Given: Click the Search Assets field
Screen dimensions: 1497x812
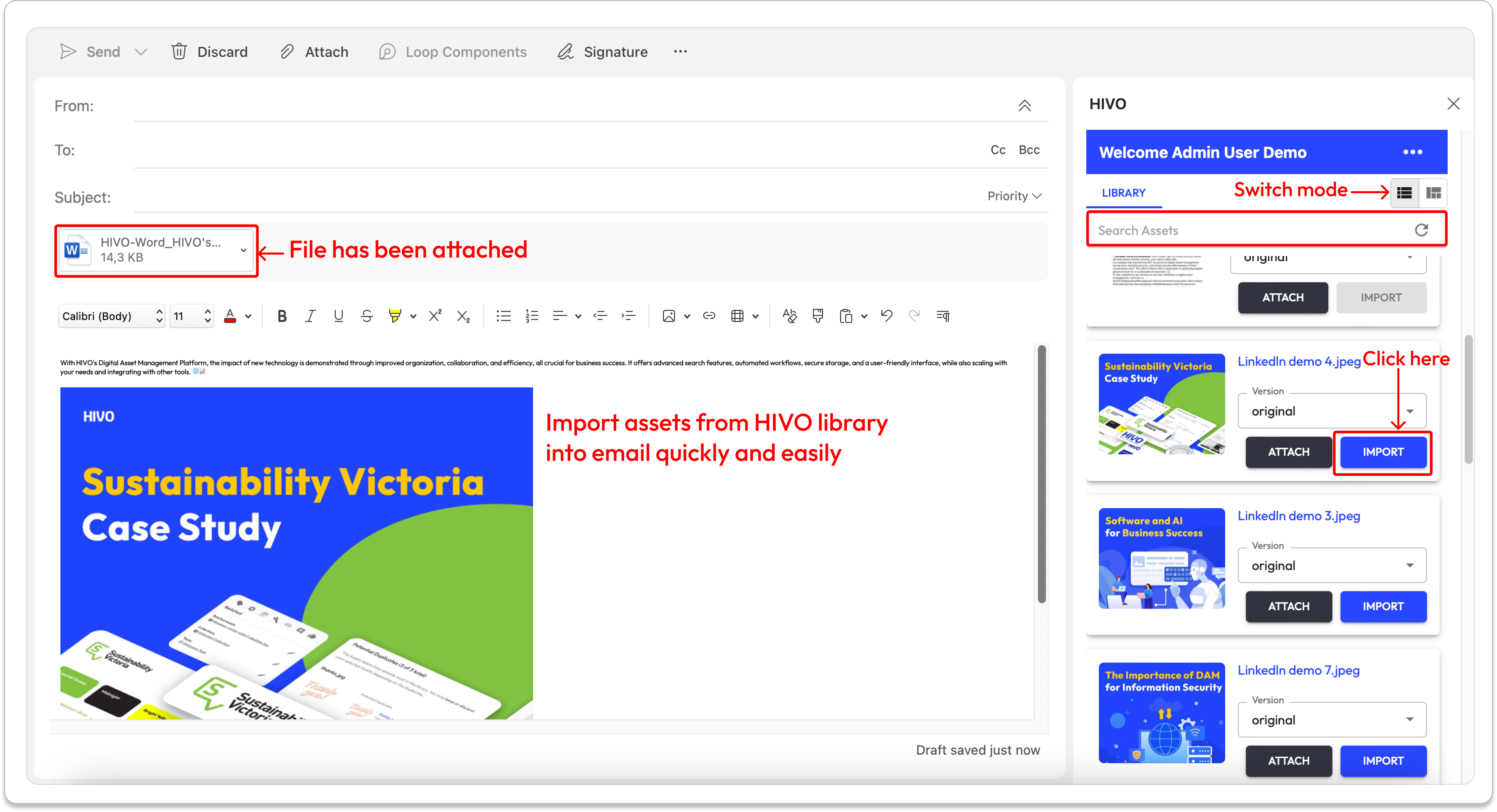Looking at the screenshot, I should click(x=1249, y=230).
